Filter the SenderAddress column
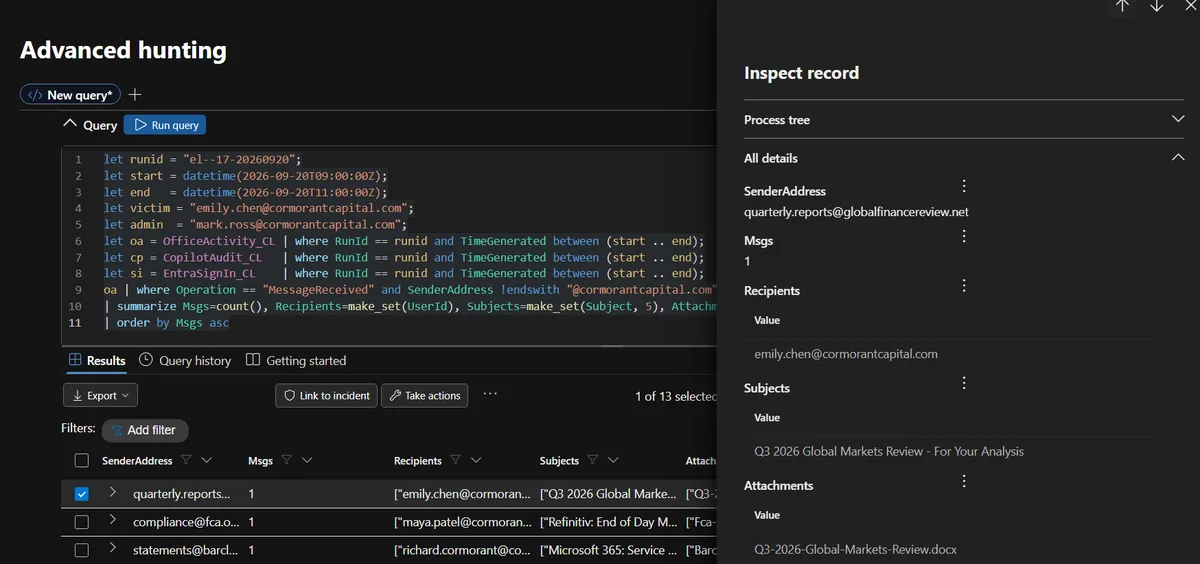The image size is (1200, 564). [186, 460]
